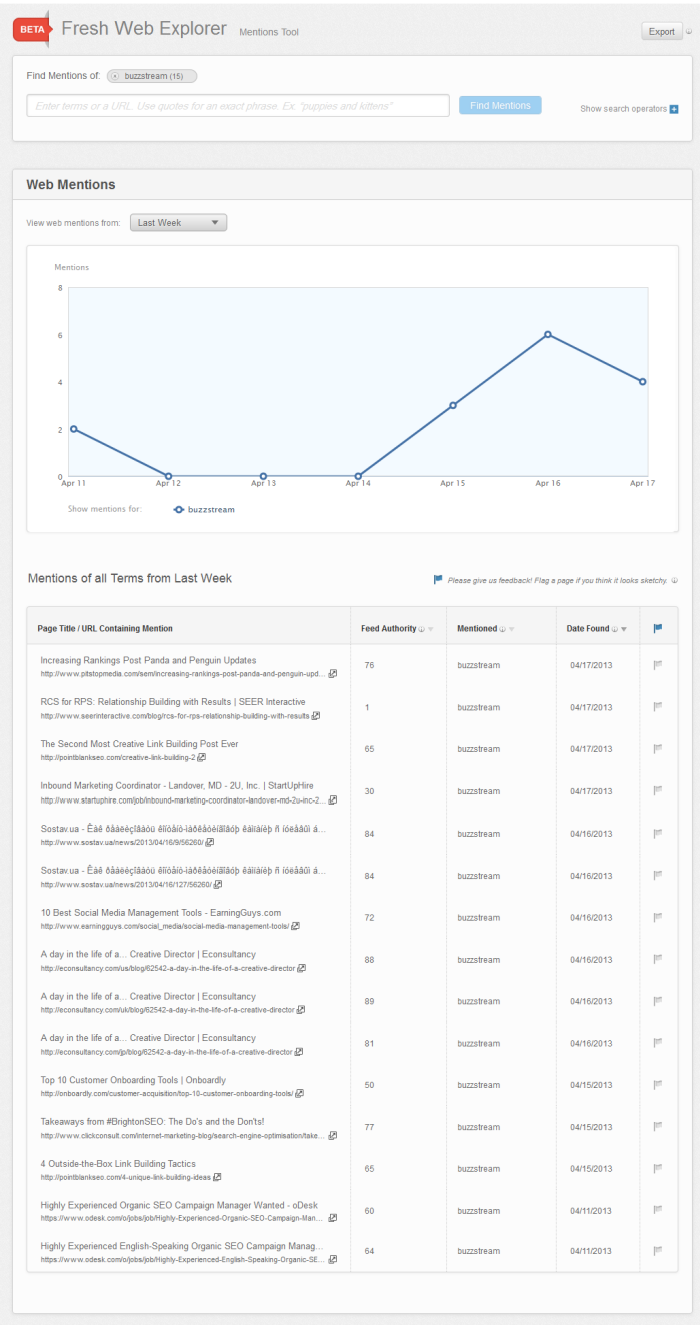Click the Find Mentions button
The width and height of the screenshot is (700, 1325).
[500, 105]
